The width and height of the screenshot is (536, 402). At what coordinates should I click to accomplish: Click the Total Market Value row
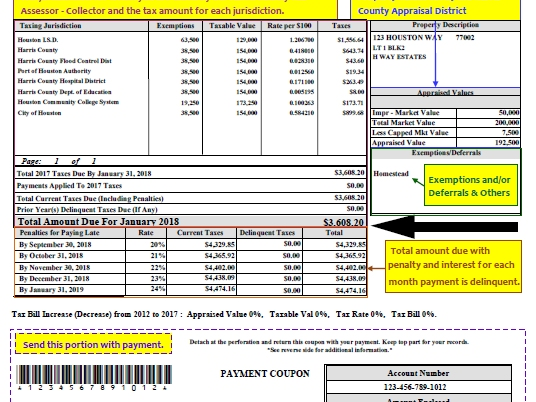point(445,123)
